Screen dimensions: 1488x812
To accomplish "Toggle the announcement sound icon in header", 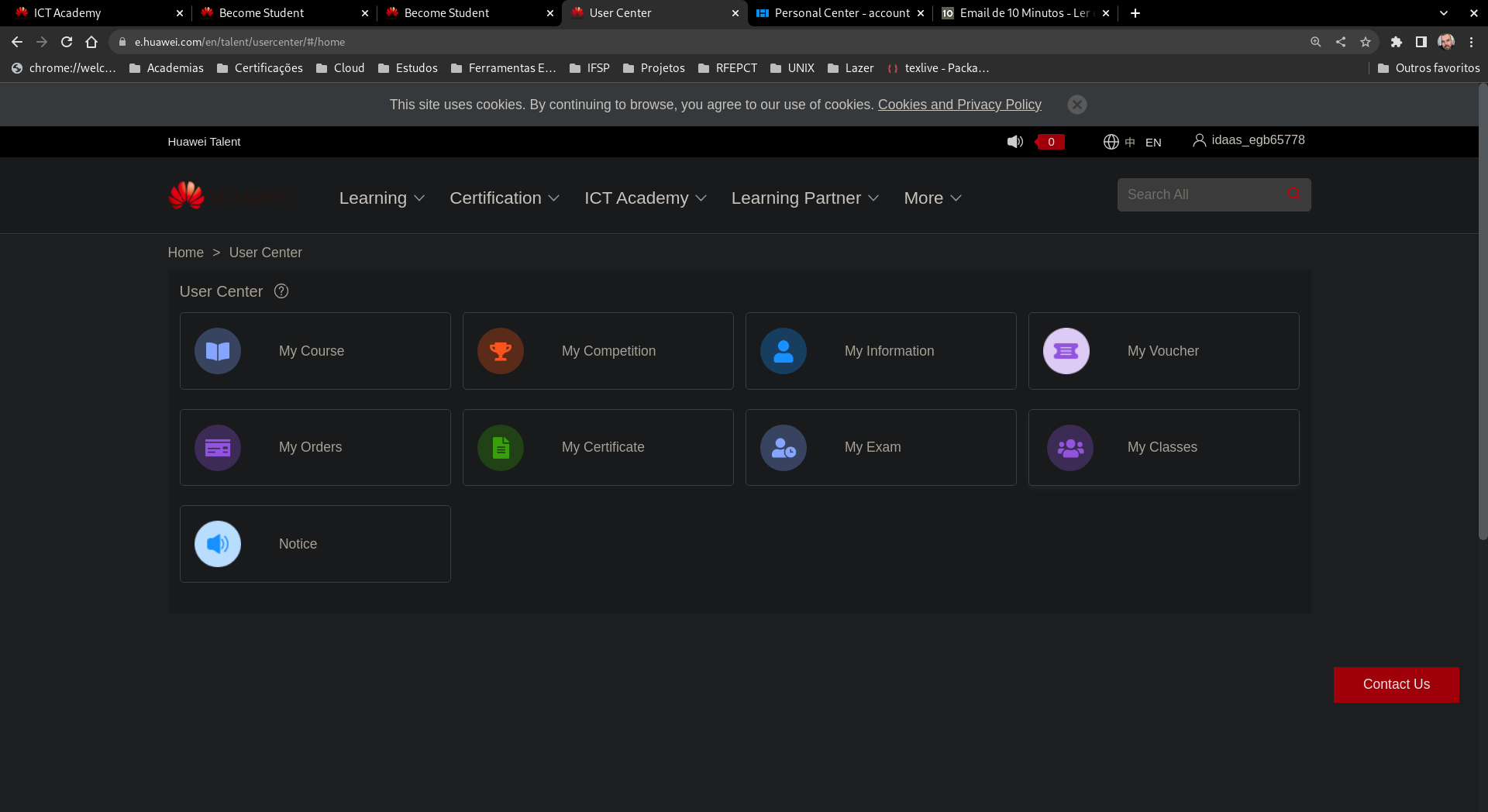I will point(1015,142).
